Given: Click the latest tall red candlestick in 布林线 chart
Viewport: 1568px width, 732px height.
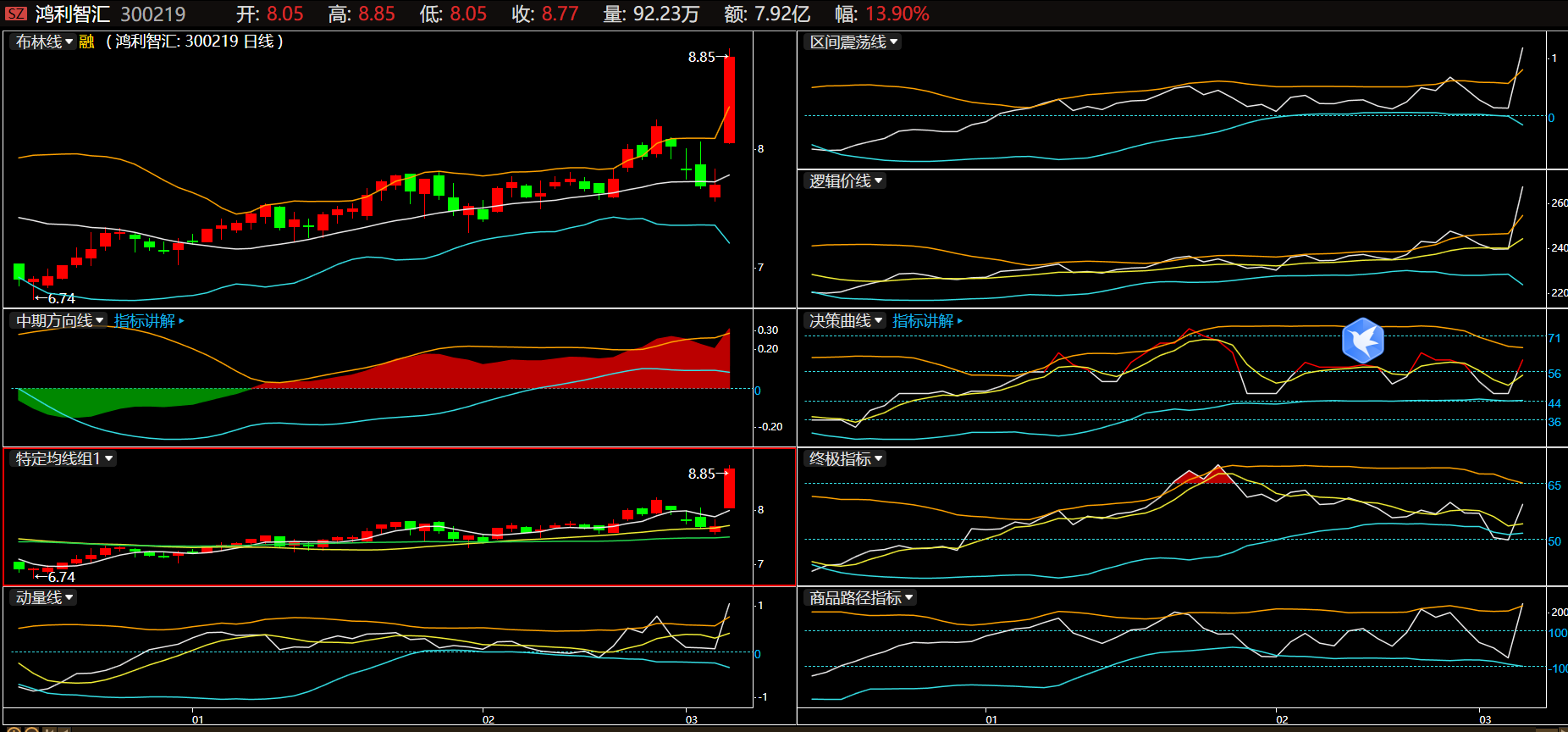Looking at the screenshot, I should pos(729,100).
